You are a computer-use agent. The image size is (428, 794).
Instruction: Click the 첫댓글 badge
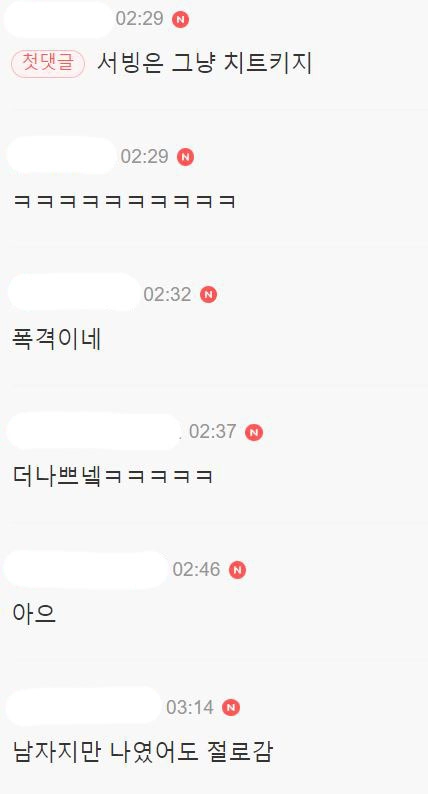[48, 64]
